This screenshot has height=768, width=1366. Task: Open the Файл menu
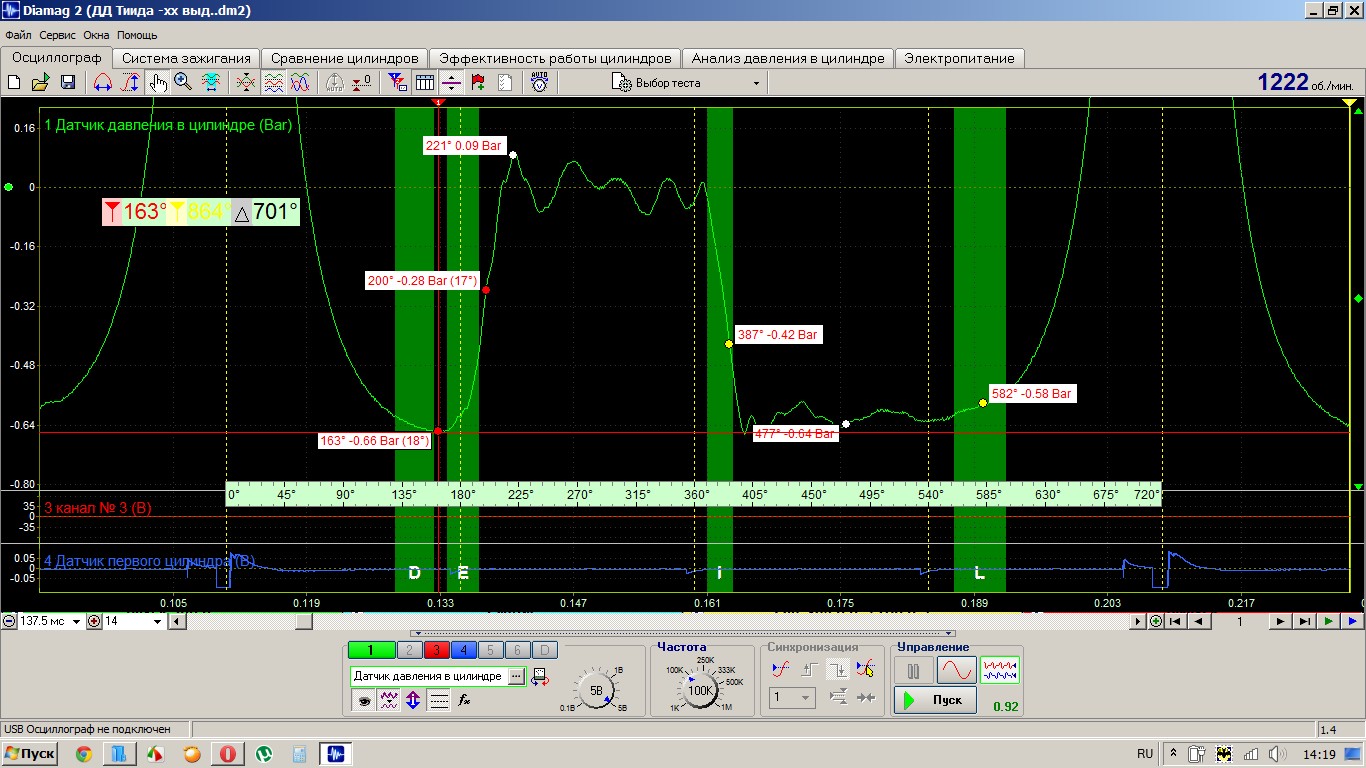pos(18,35)
